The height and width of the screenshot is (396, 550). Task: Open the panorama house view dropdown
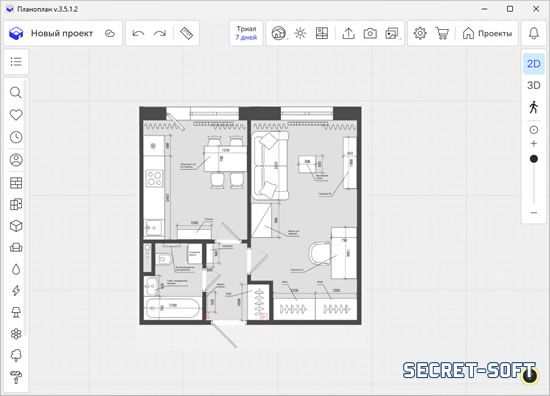279,33
